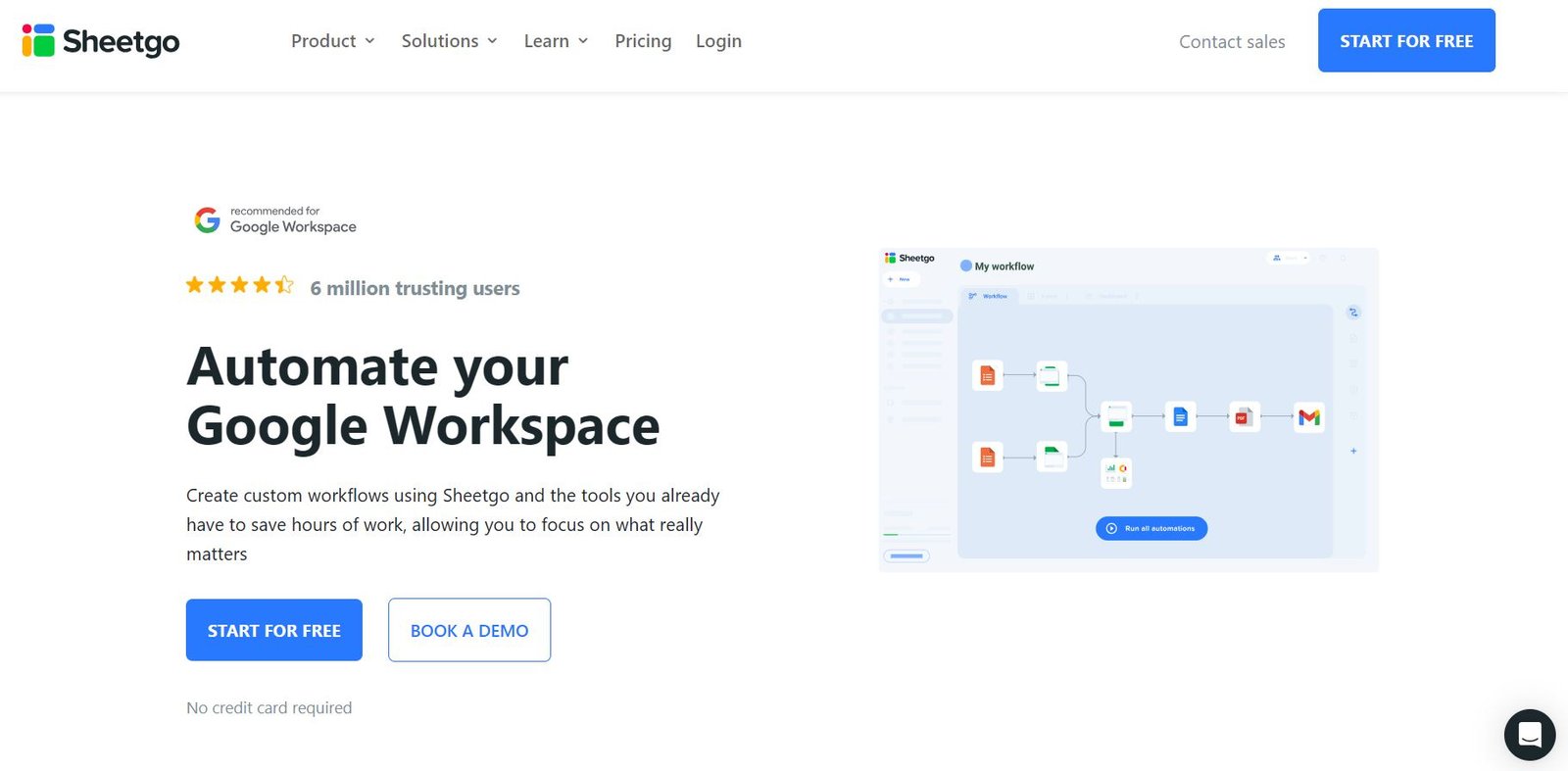
Task: Click the Sheetgo logo in the header
Action: tap(101, 41)
